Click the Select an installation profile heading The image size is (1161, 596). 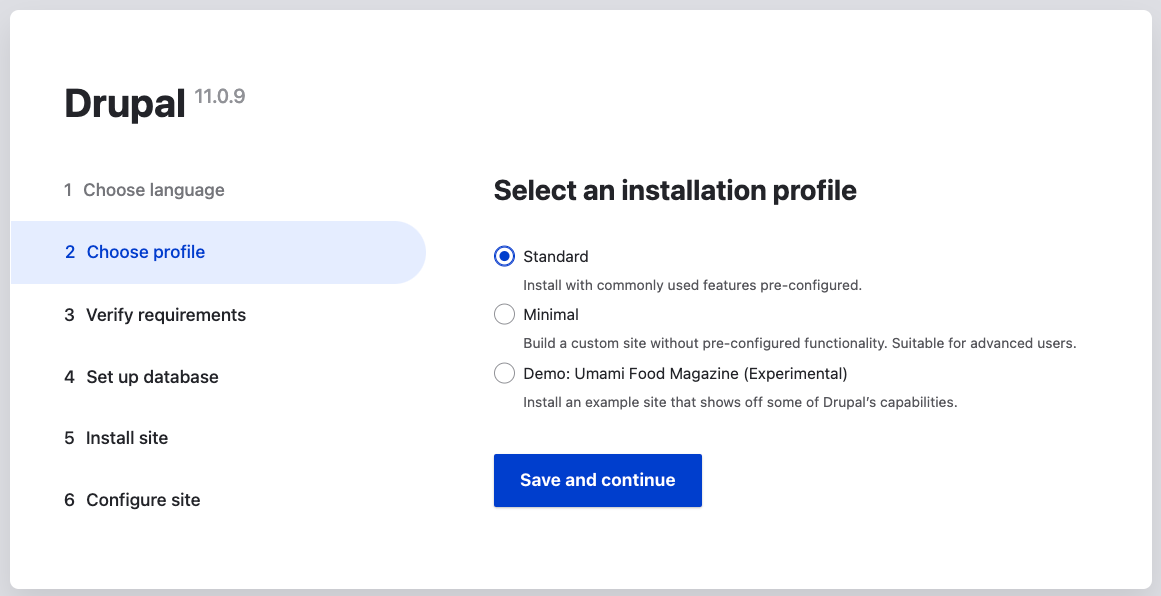(x=675, y=190)
